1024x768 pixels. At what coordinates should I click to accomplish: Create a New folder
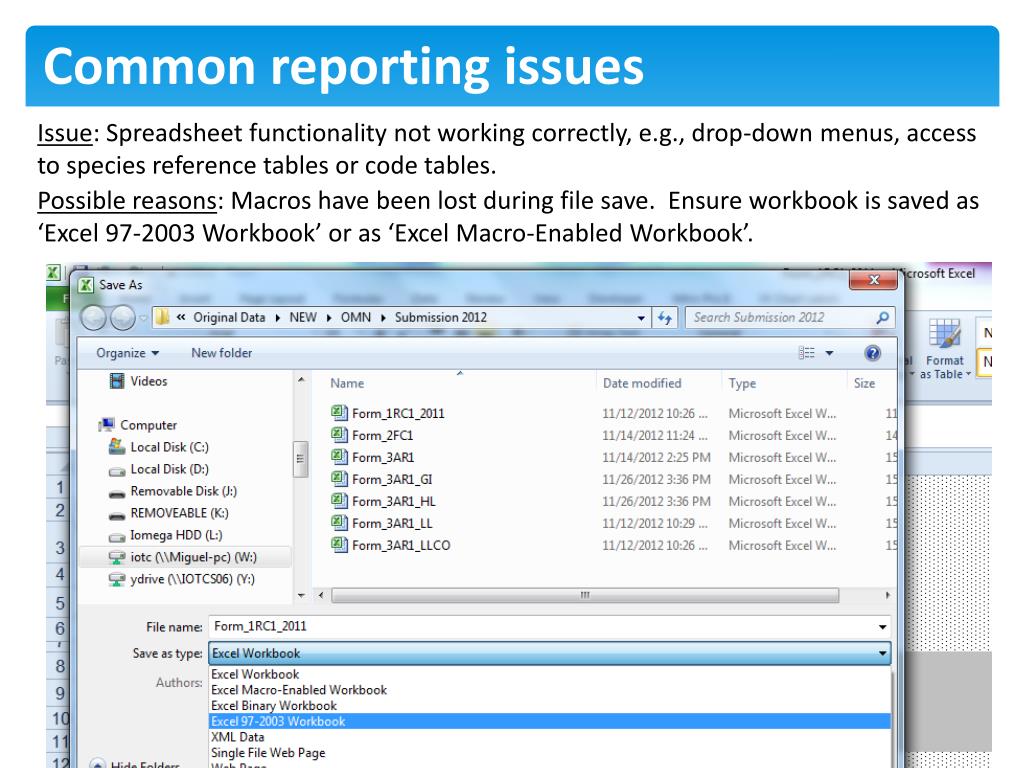point(221,353)
